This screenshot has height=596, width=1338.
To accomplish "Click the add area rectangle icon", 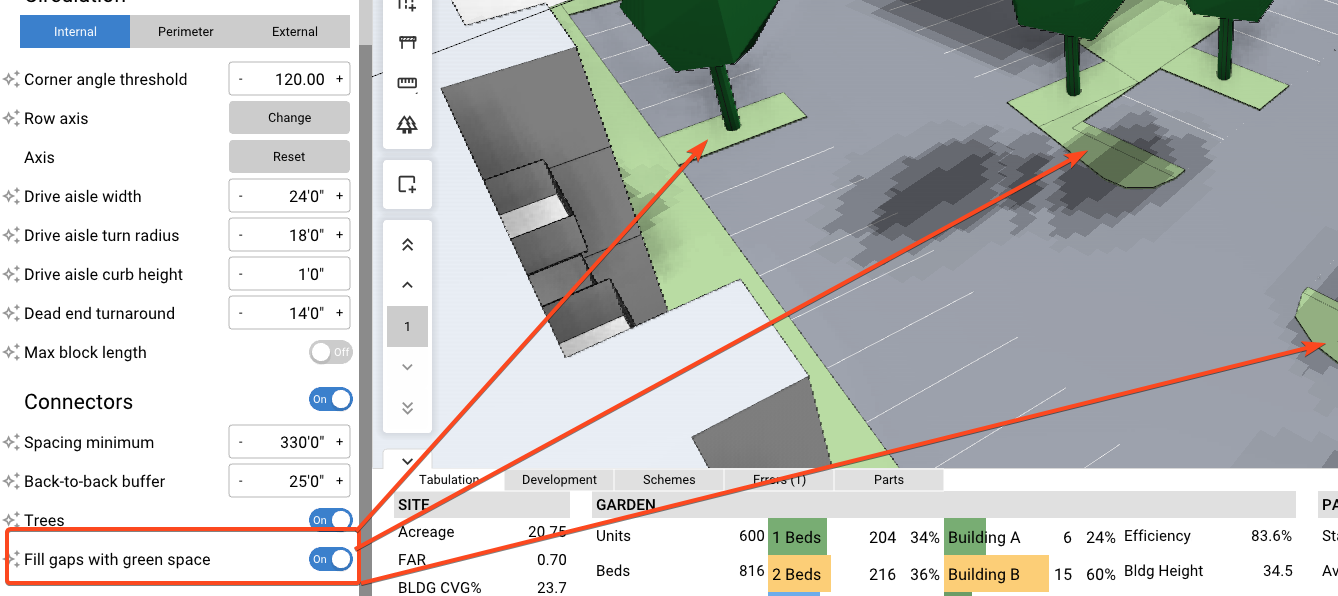I will [407, 184].
